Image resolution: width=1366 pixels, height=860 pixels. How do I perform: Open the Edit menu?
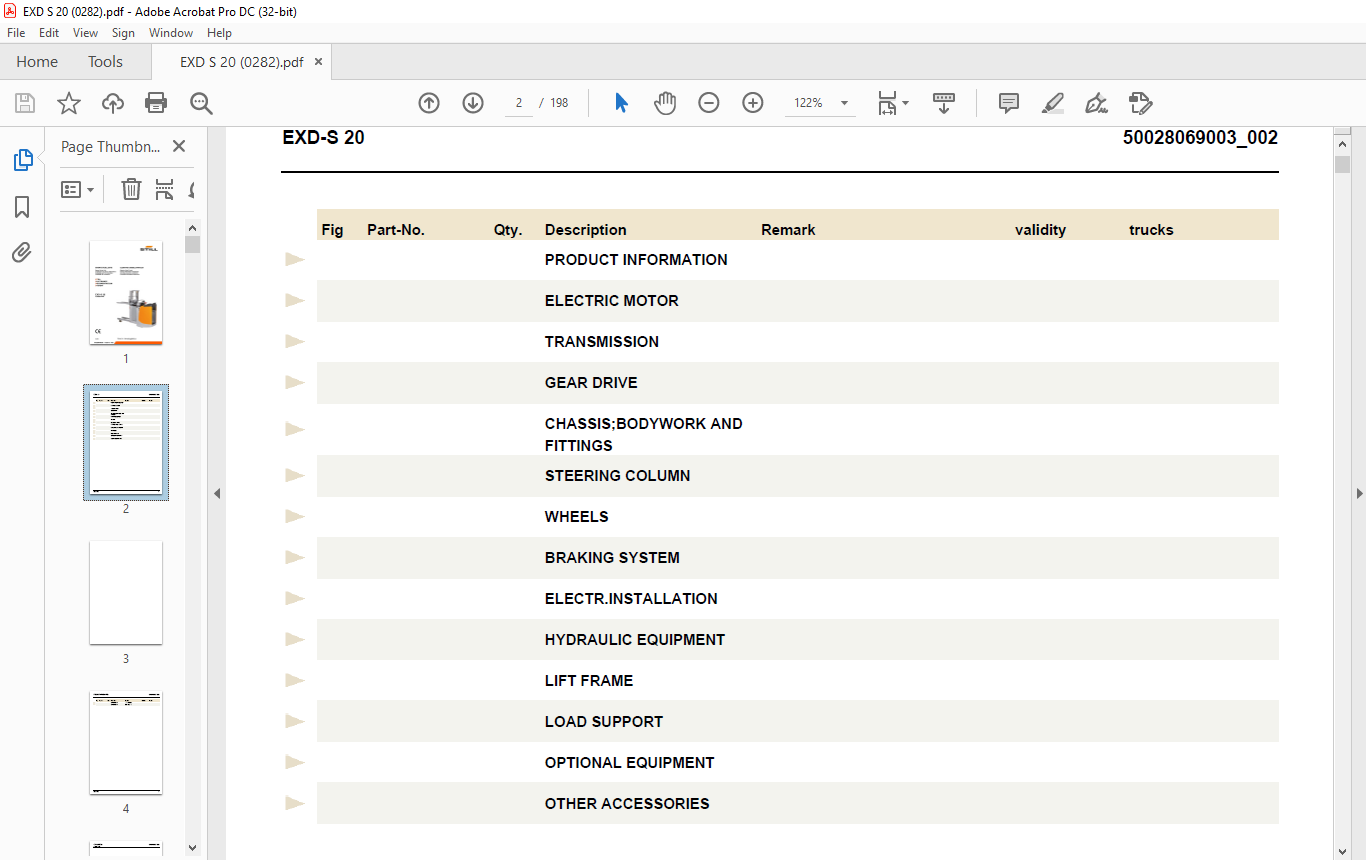tap(49, 33)
